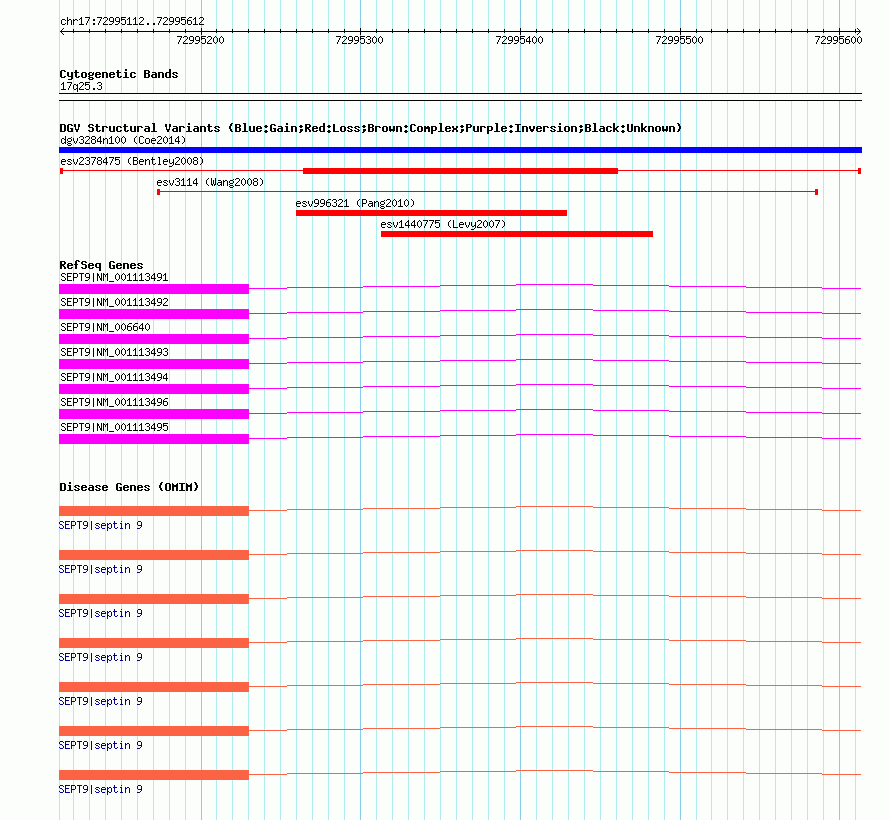Screen dimensions: 890x820
Task: Click the Cytogenetic Bands track title
Action: pos(119,74)
